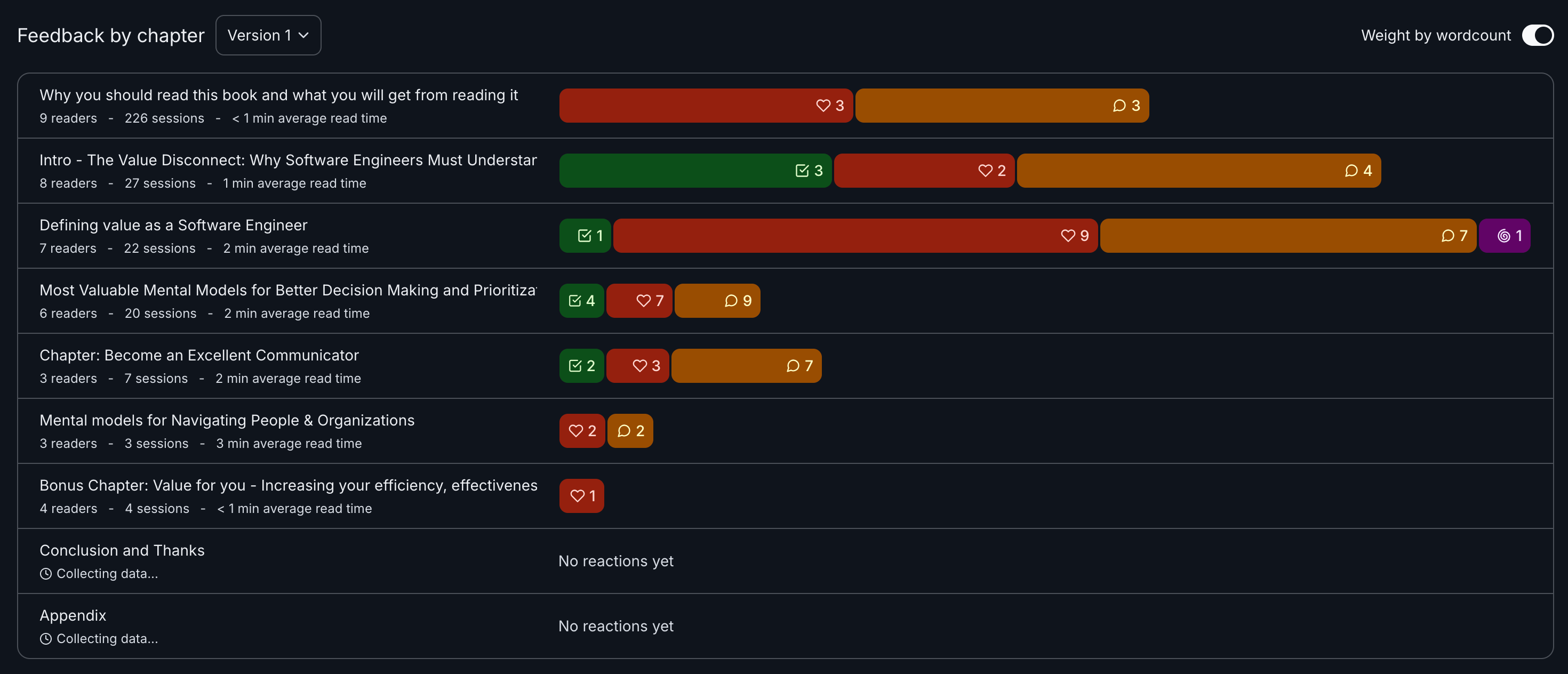Image resolution: width=1568 pixels, height=674 pixels.
Task: Toggle the Weight by wordcount switch
Action: 1537,35
